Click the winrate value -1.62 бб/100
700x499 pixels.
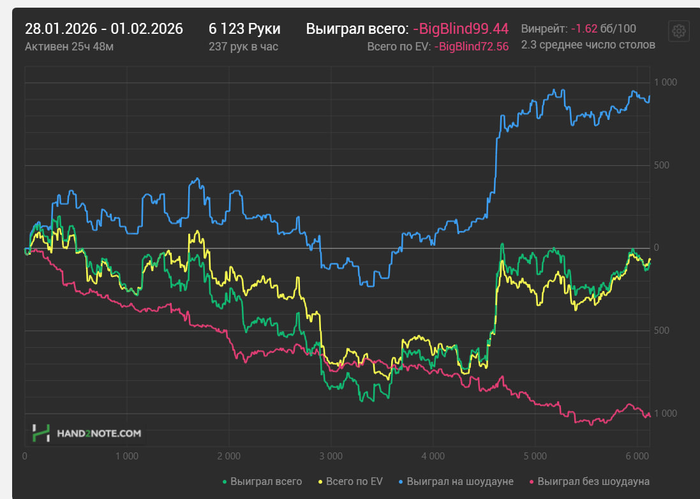click(604, 29)
